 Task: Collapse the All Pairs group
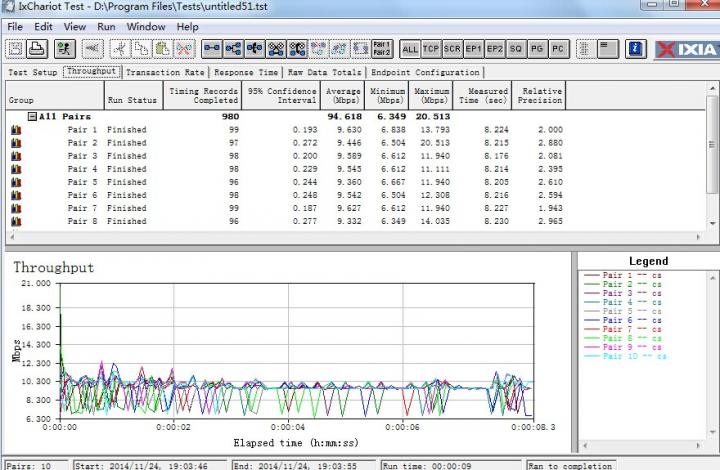click(x=32, y=117)
